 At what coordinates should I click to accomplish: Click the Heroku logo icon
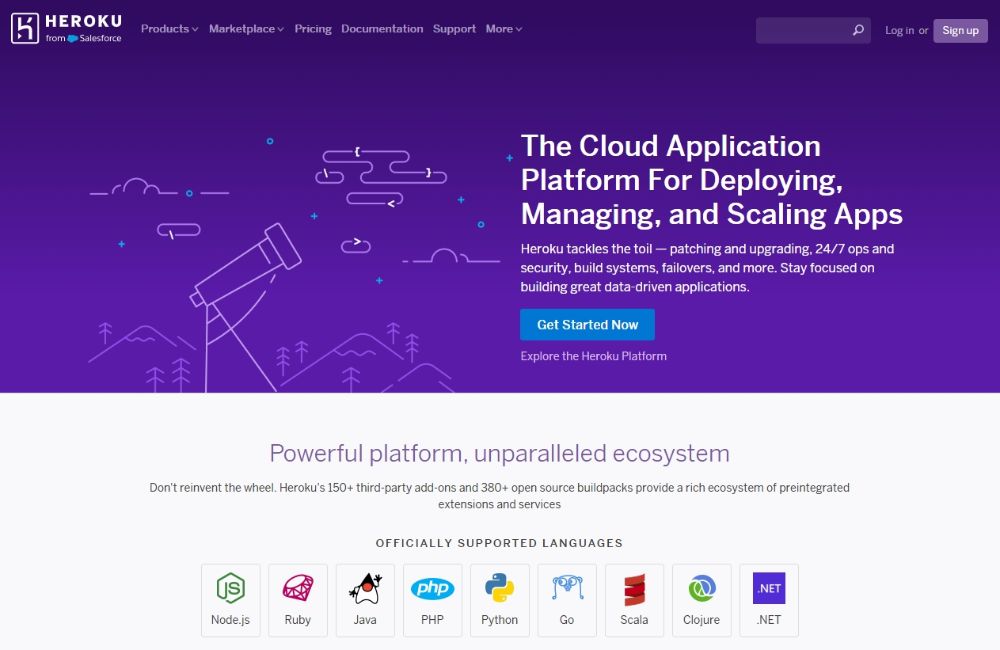click(25, 29)
